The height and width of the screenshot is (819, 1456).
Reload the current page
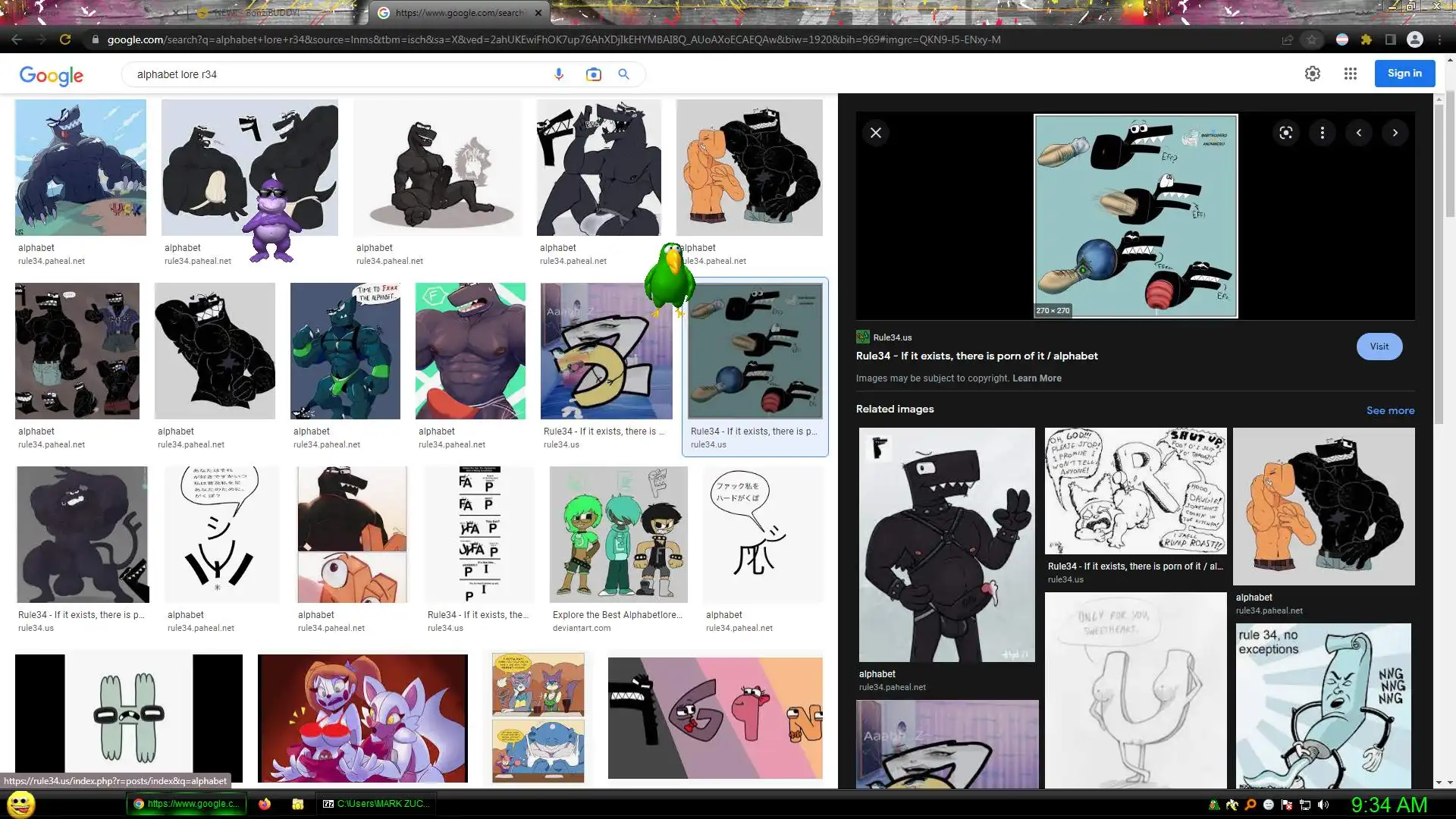click(x=65, y=39)
